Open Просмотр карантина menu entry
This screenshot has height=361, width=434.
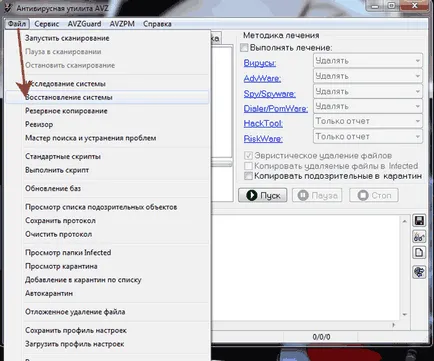(x=107, y=266)
